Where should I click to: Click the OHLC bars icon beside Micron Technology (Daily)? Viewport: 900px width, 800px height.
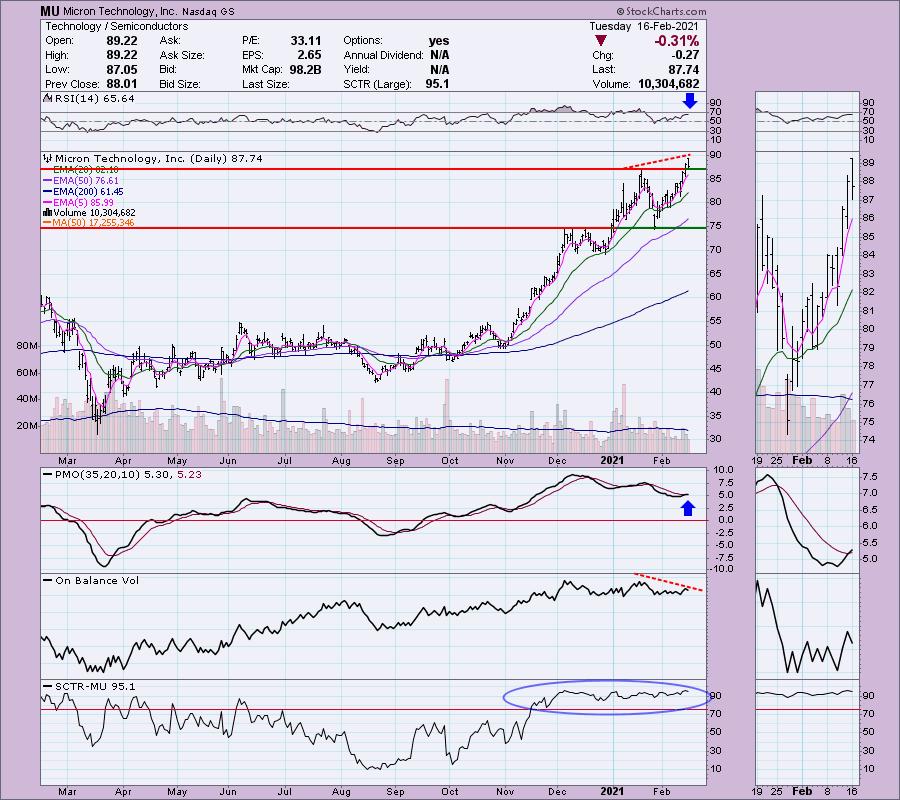tap(48, 158)
